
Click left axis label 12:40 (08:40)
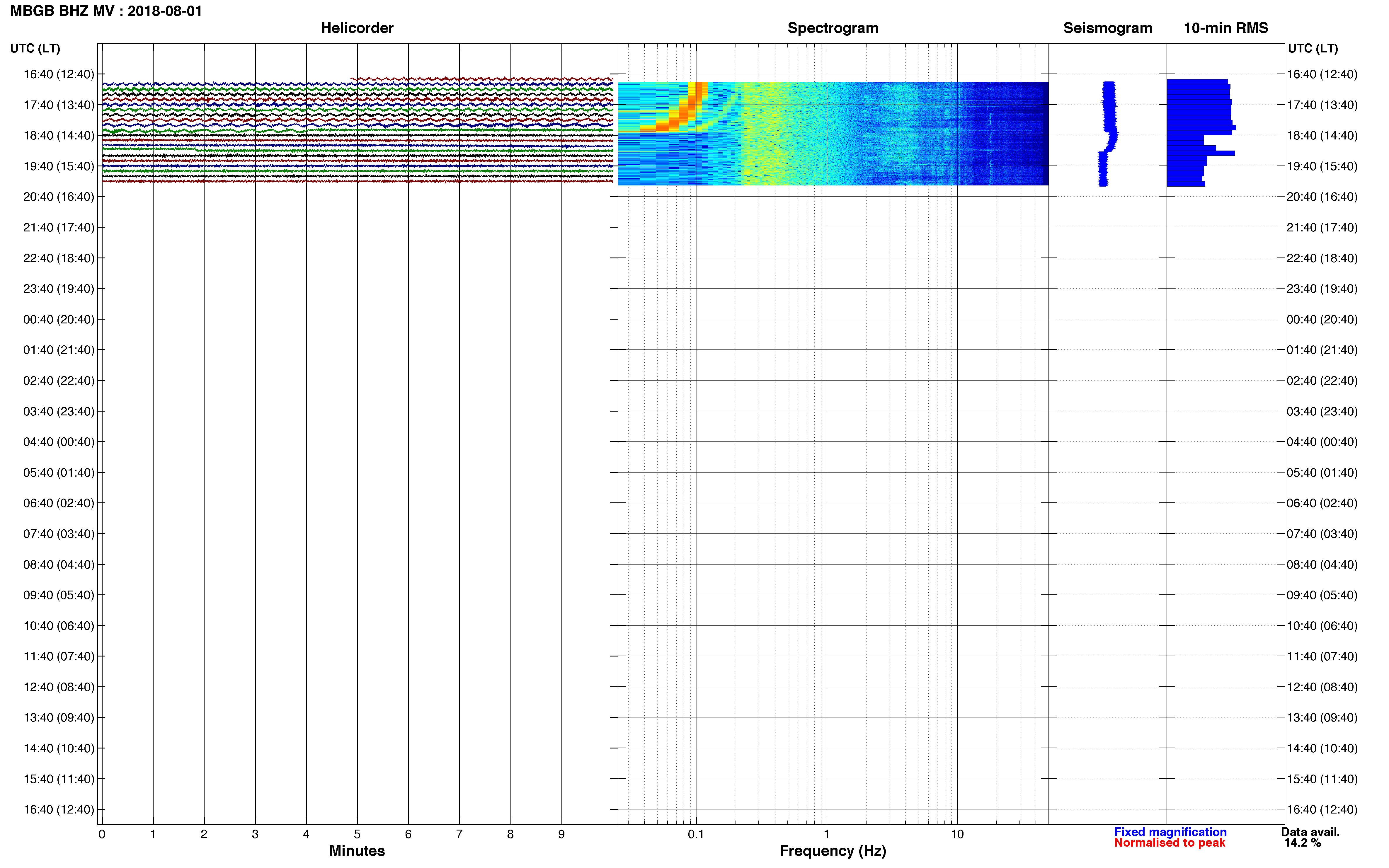[59, 687]
